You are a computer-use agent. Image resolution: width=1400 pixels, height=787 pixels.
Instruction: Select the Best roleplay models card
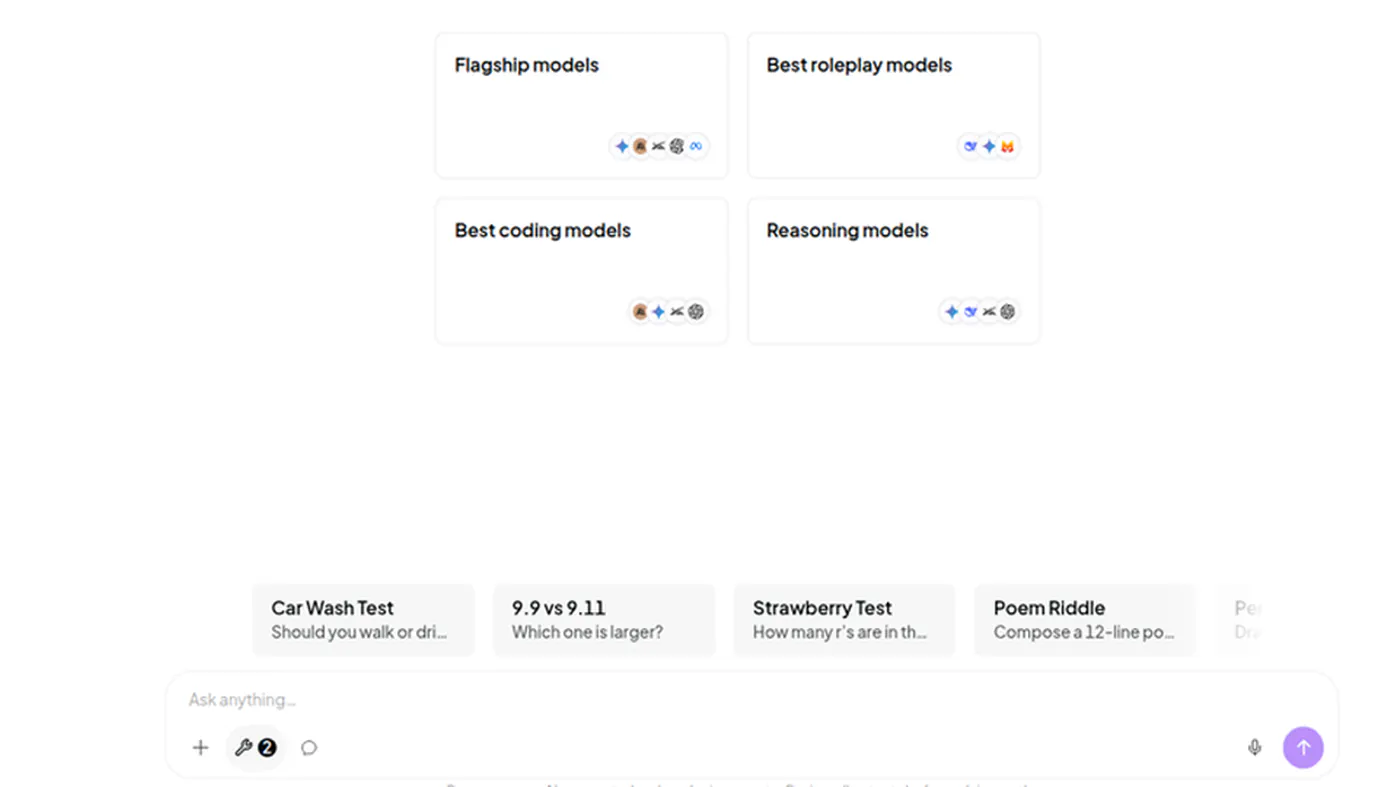tap(894, 105)
